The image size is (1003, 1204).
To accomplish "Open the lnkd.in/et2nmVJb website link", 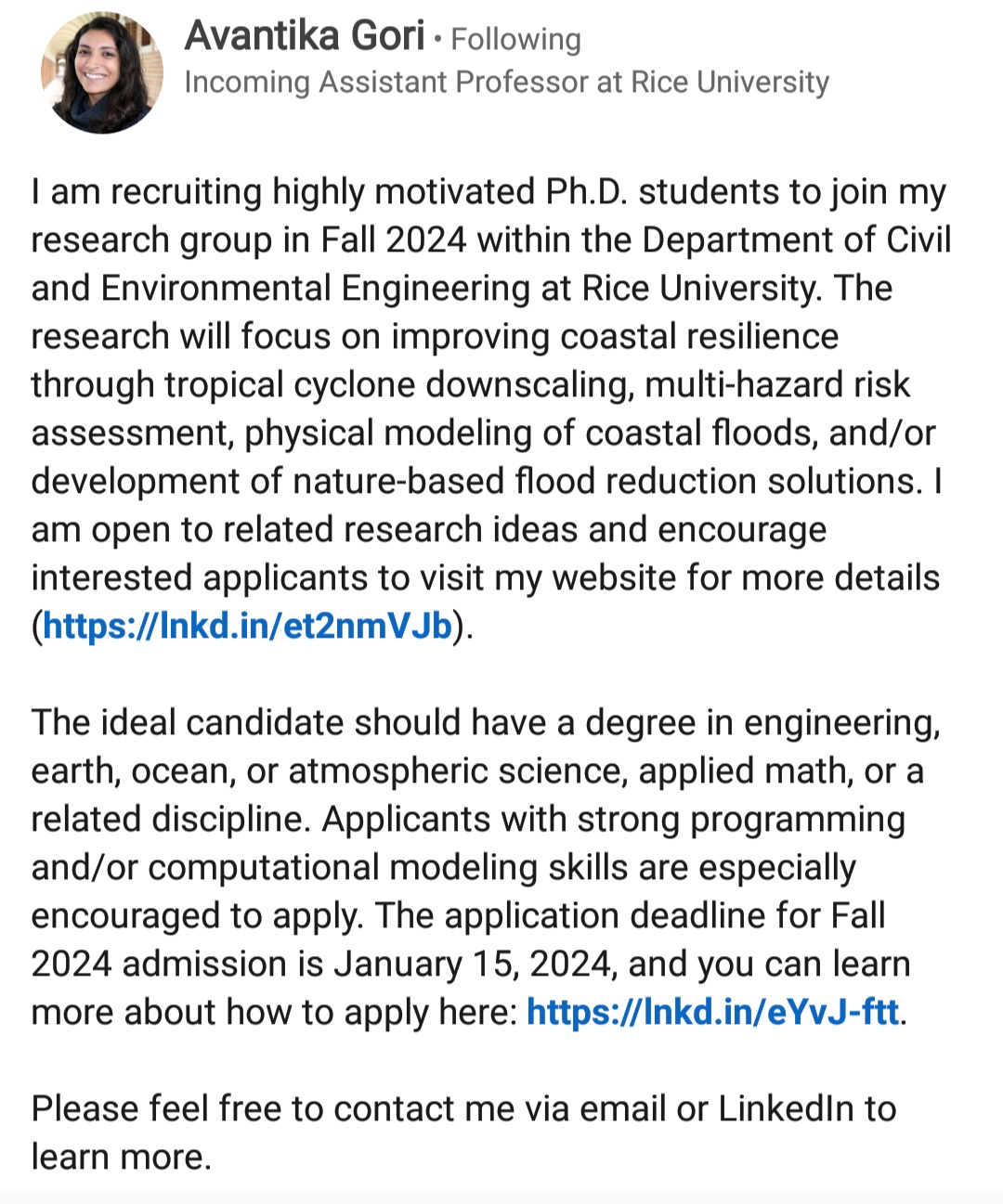I will tap(247, 627).
